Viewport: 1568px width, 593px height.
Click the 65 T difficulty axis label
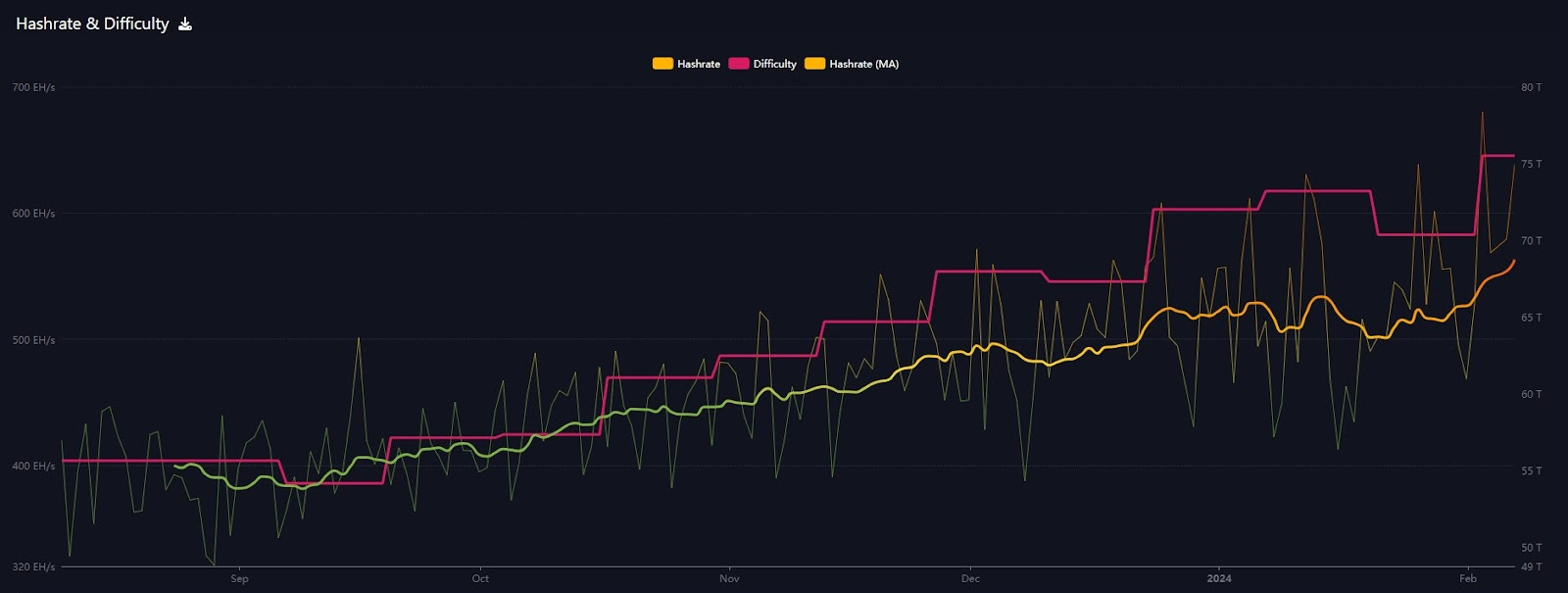[1531, 318]
